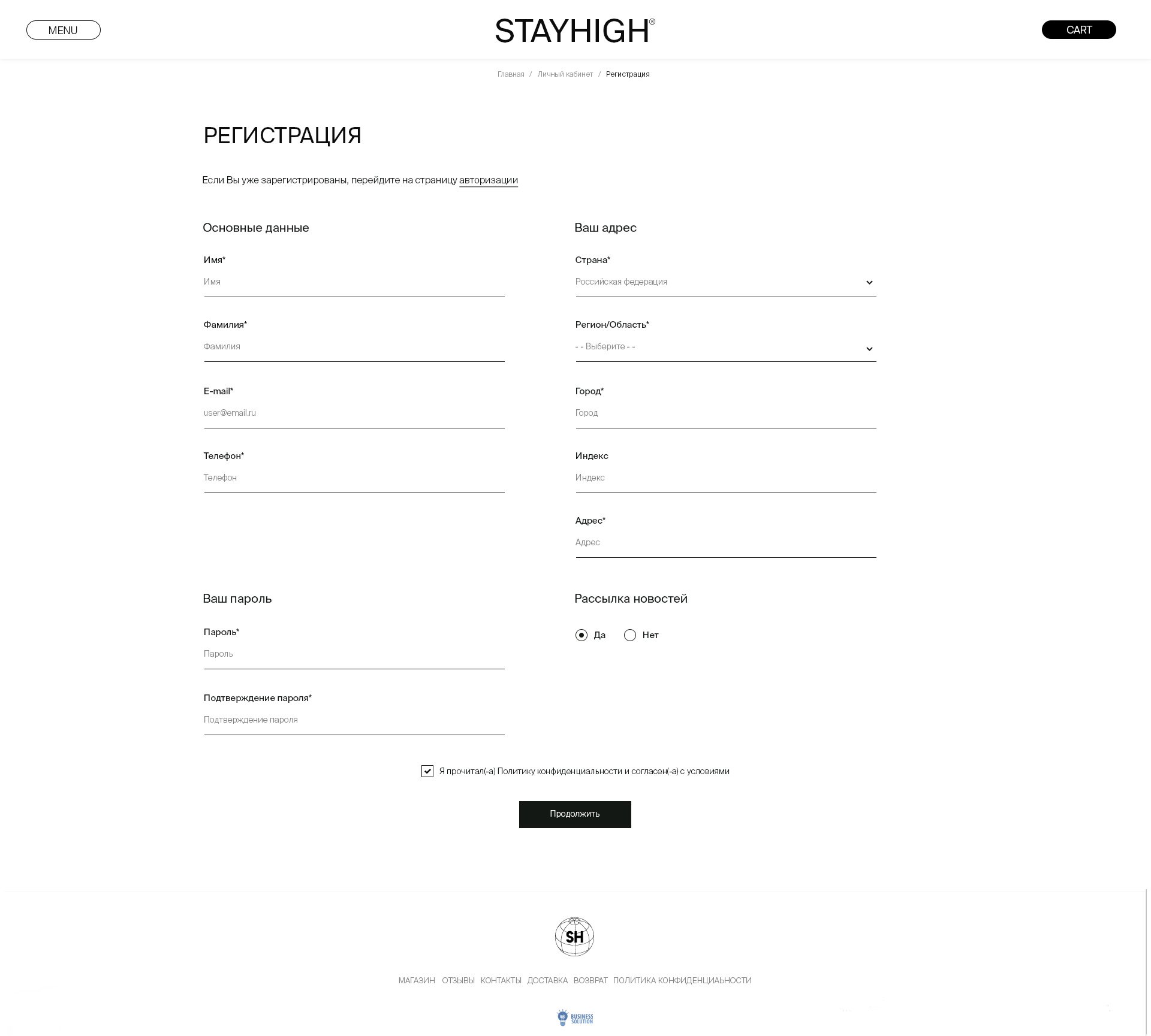Toggle the privacy policy agreement checkbox
1151x1036 pixels.
pyautogui.click(x=427, y=771)
